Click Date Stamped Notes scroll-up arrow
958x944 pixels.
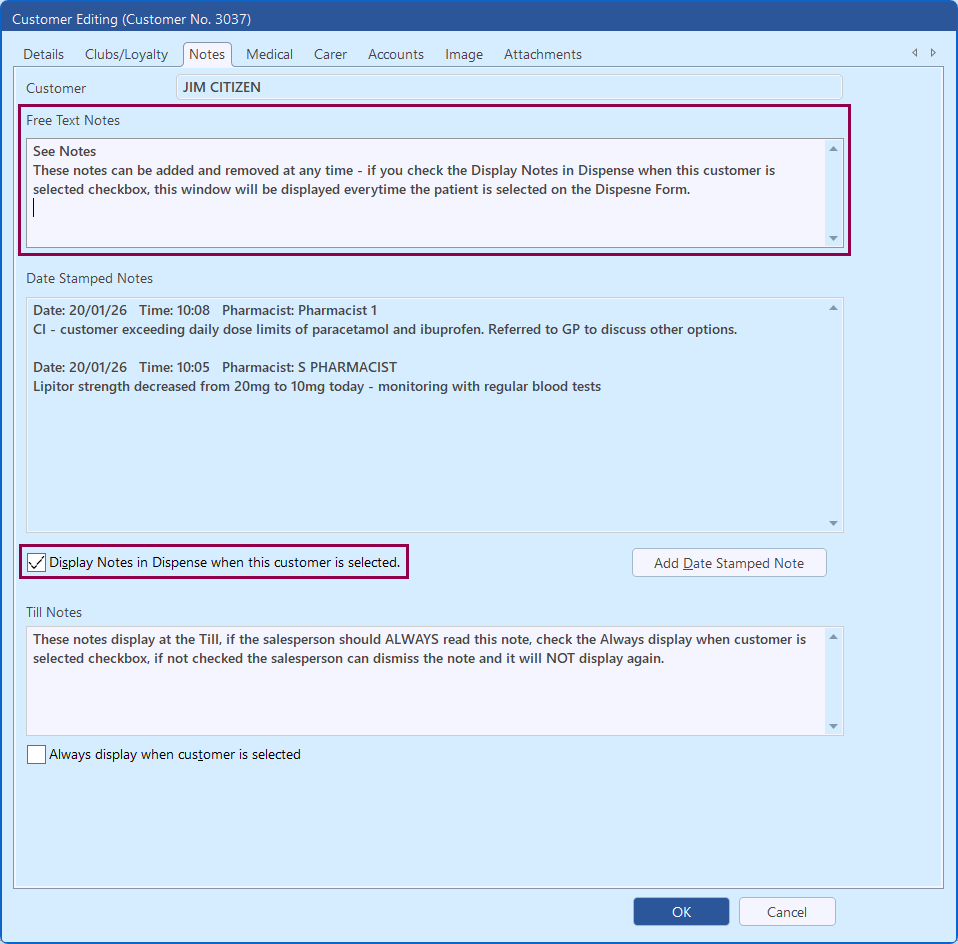click(833, 308)
